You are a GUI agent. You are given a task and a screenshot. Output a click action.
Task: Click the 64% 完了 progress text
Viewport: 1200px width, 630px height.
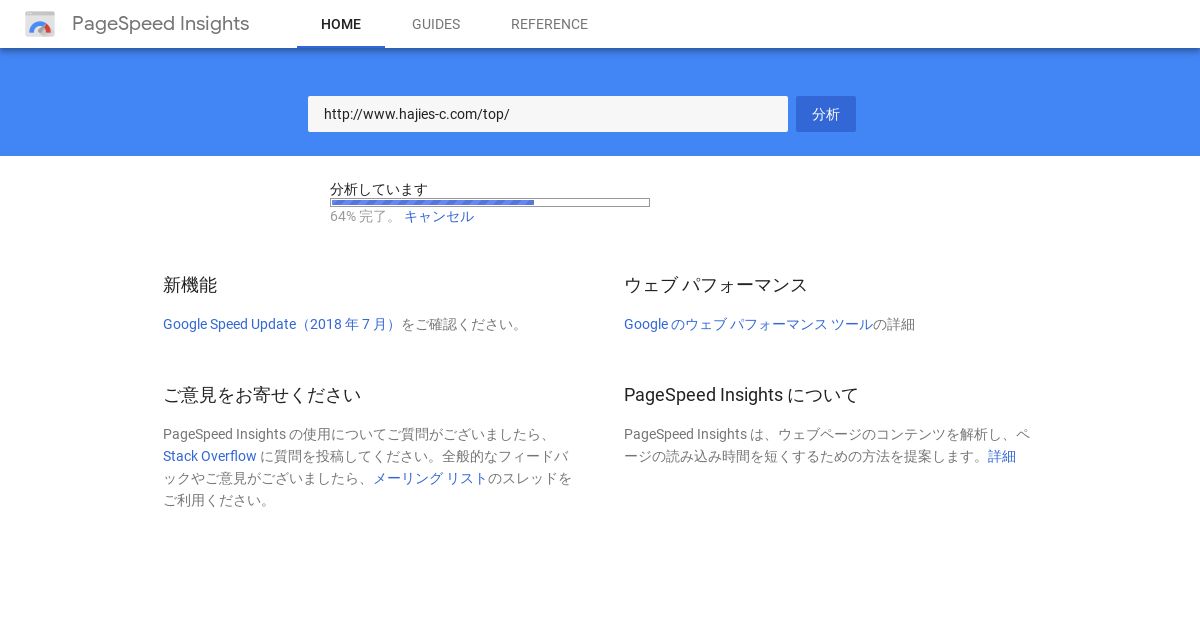363,216
